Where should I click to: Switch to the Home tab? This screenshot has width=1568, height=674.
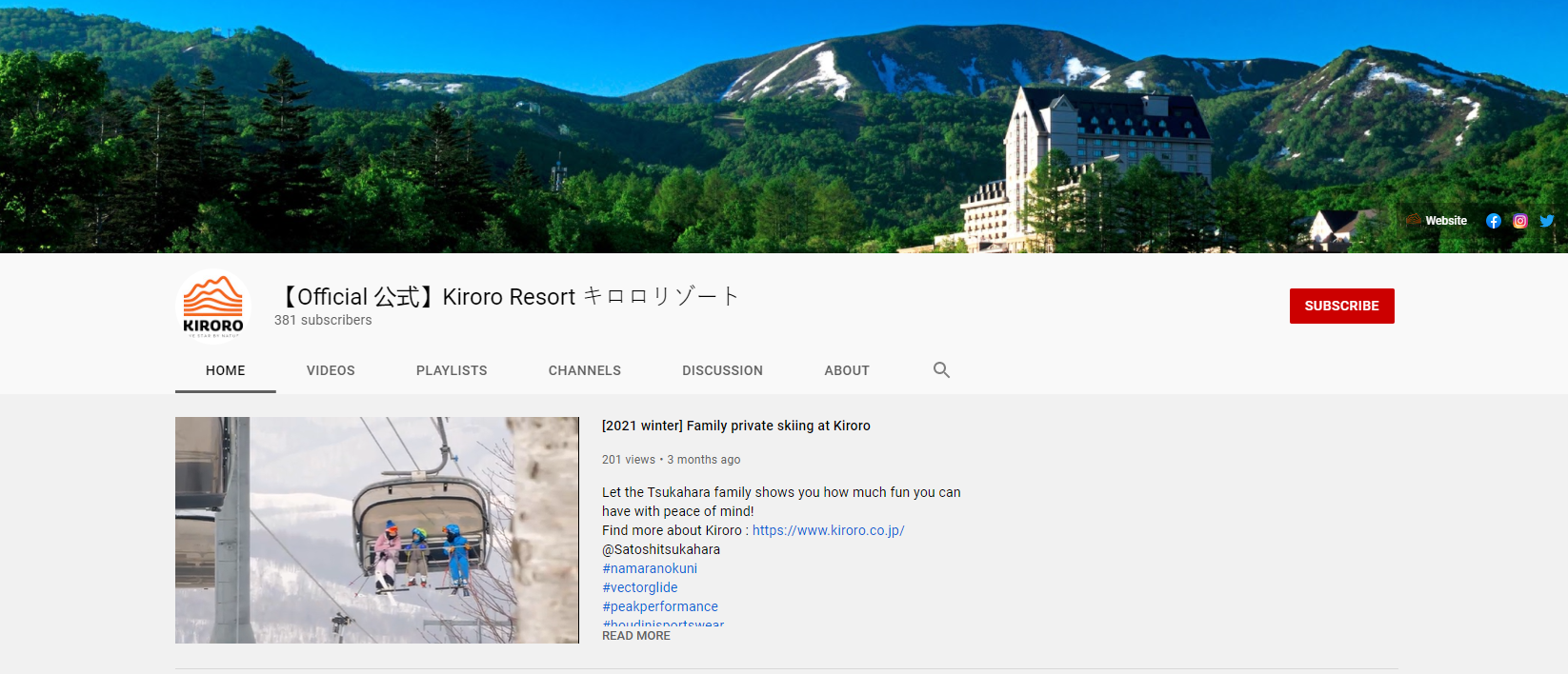[226, 370]
